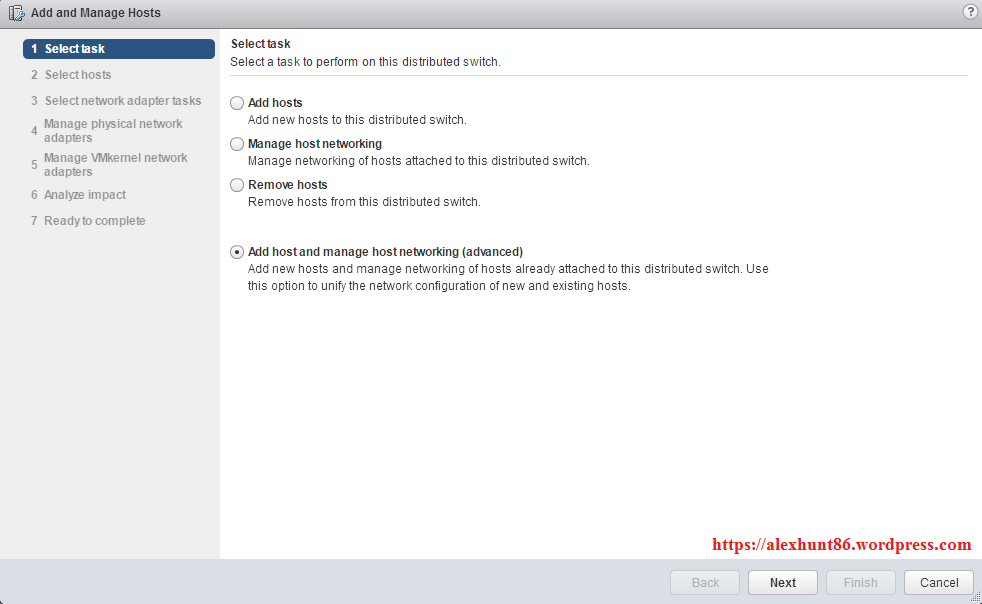The height and width of the screenshot is (604, 982).
Task: Open step 2 Select hosts
Action: tap(78, 75)
